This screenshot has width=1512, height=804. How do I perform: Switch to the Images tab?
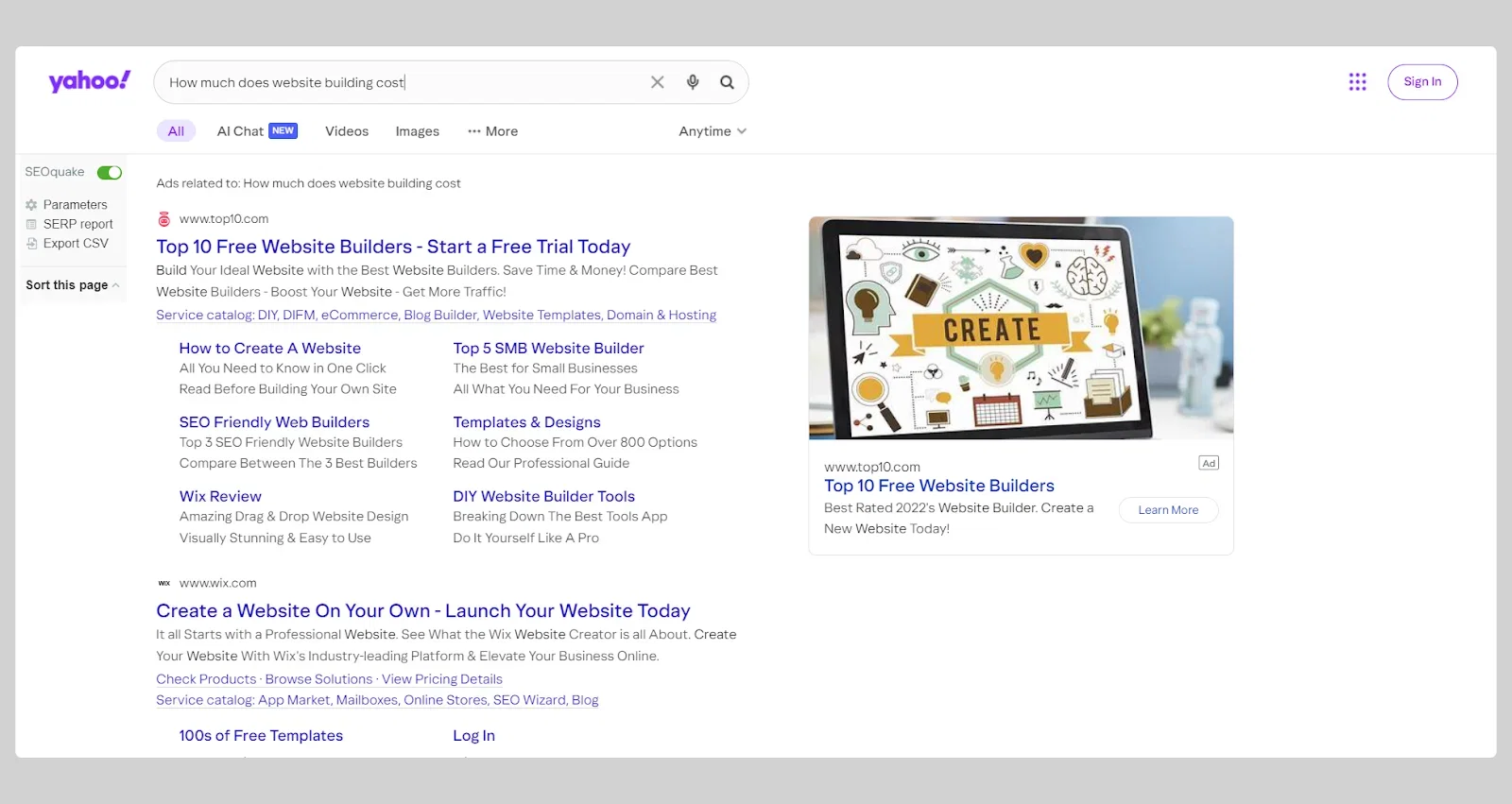click(x=417, y=131)
